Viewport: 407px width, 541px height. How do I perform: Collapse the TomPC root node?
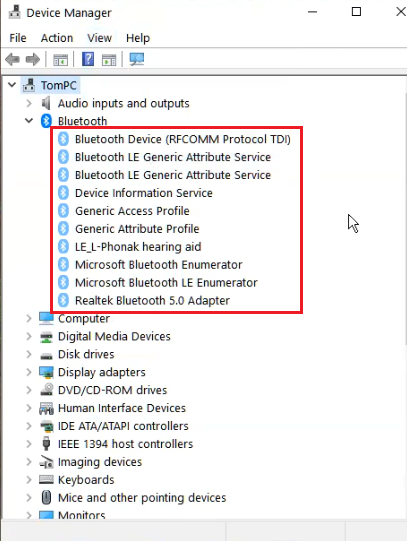point(12,85)
